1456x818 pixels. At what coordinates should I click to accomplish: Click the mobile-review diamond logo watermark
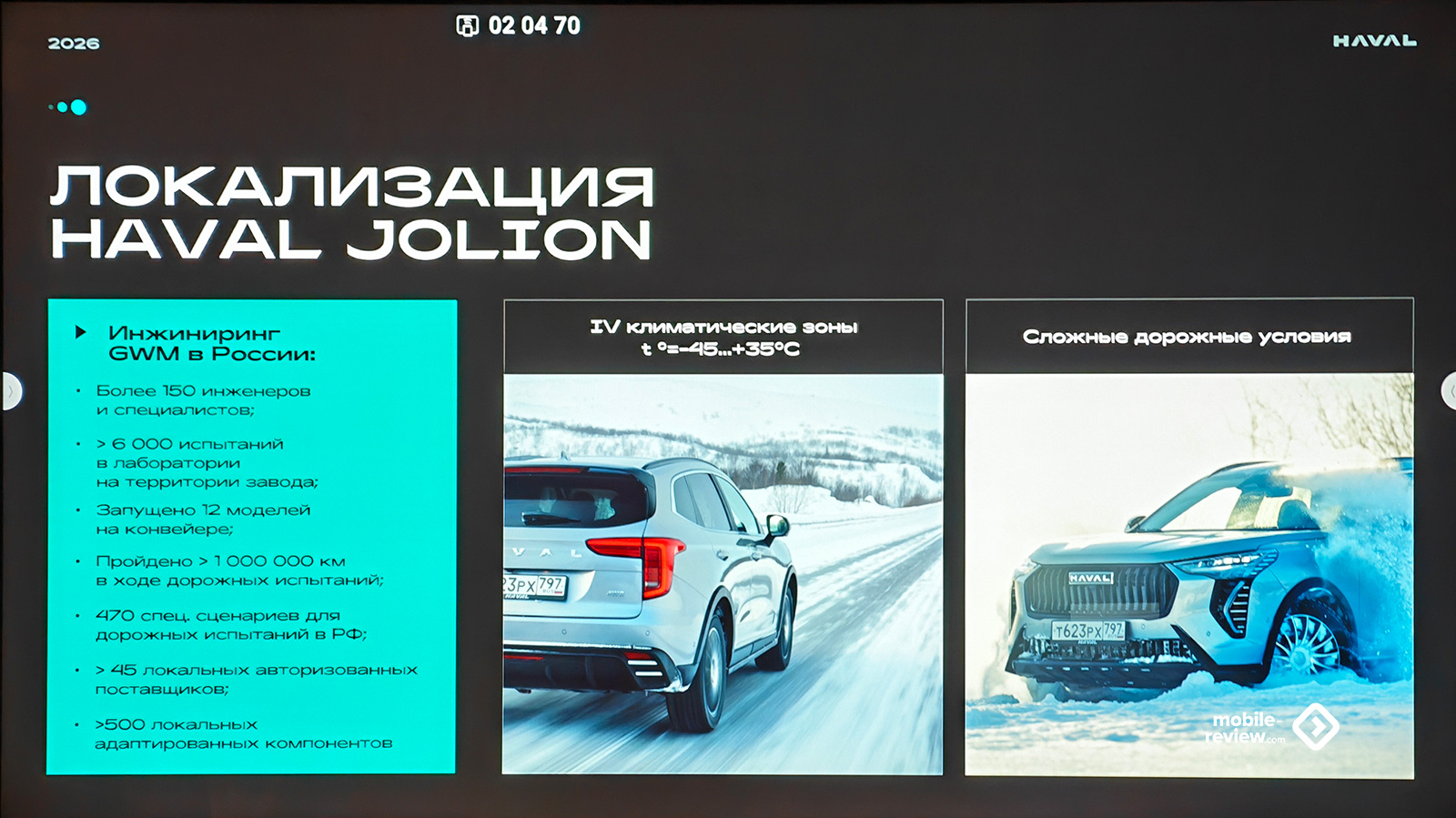tap(1316, 726)
